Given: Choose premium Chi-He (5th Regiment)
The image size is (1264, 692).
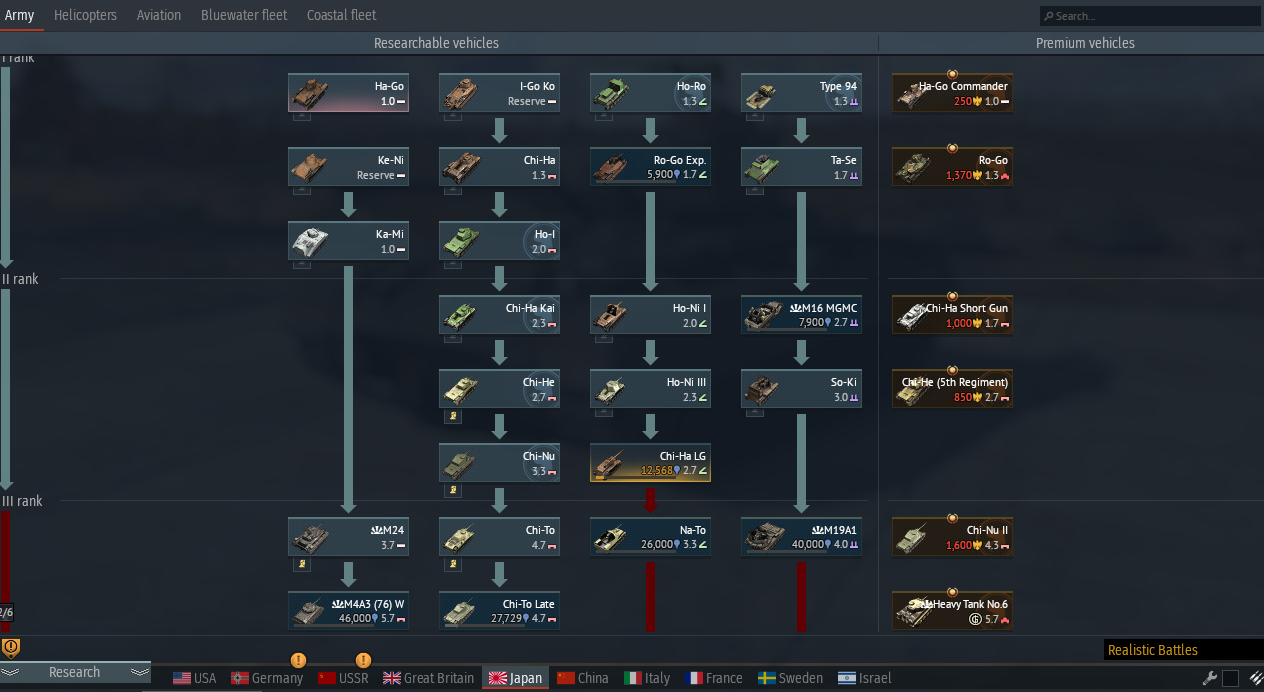Looking at the screenshot, I should (952, 389).
